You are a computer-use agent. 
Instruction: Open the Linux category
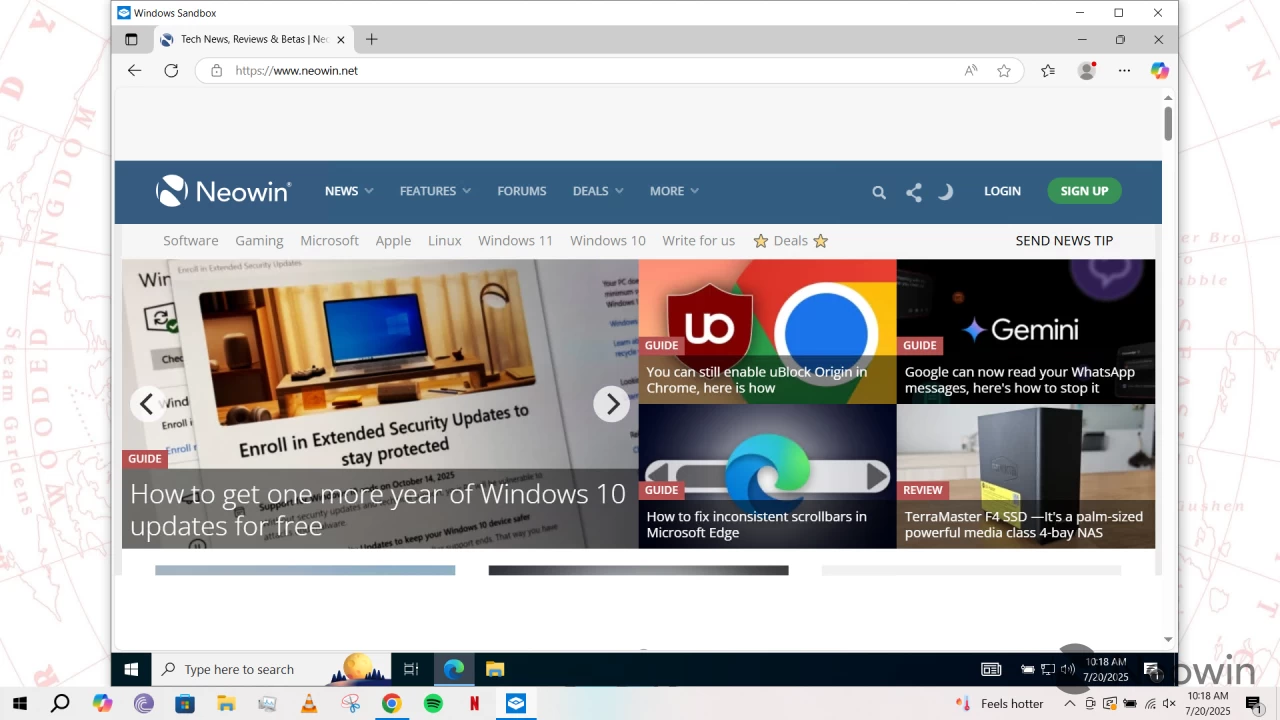pos(445,241)
